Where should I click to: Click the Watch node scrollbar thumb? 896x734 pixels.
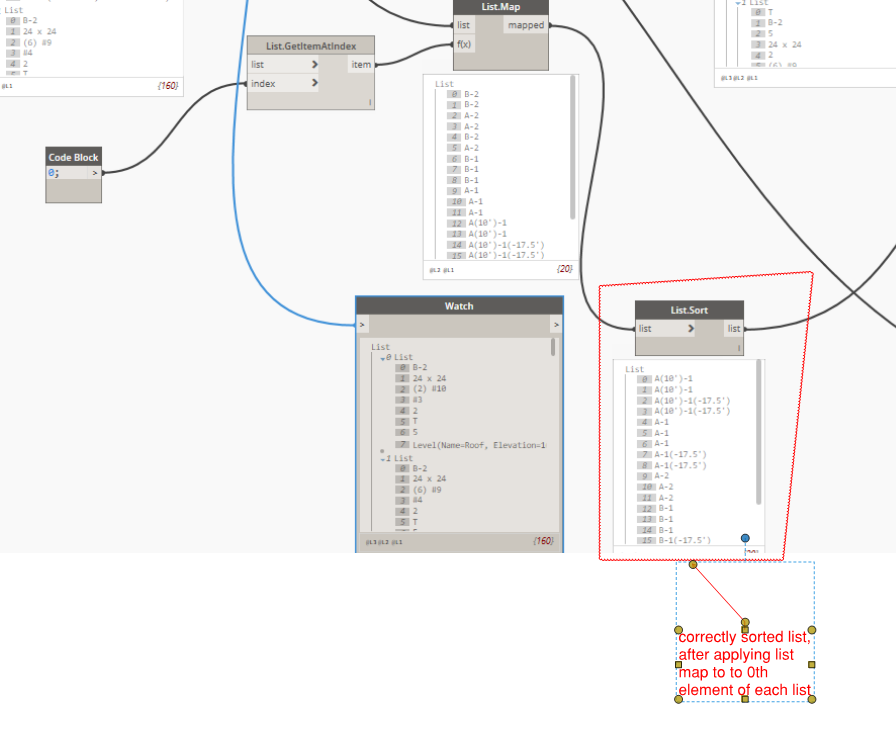coord(553,347)
